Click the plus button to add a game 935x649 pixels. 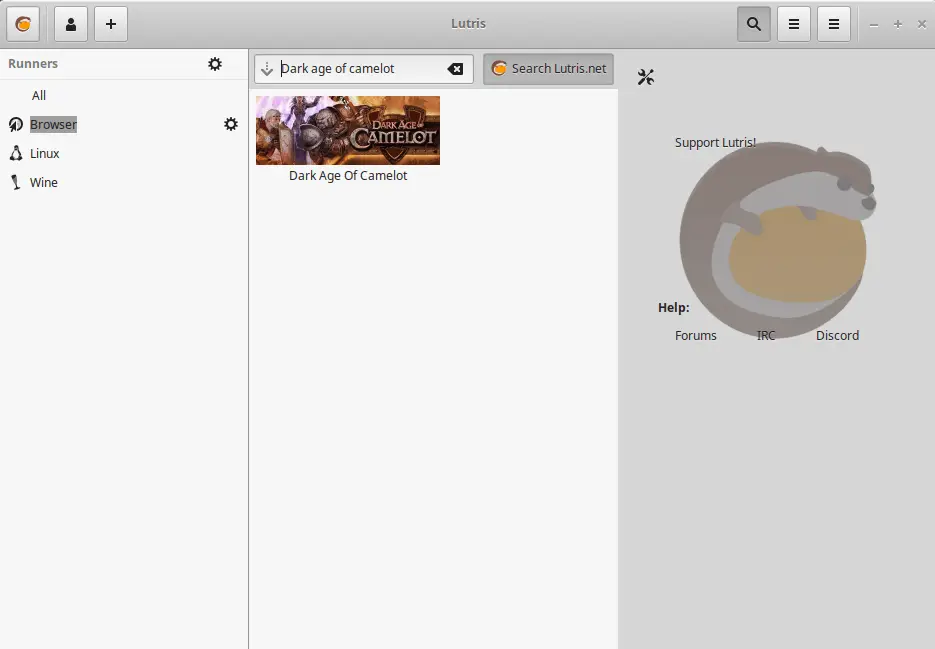tap(111, 24)
